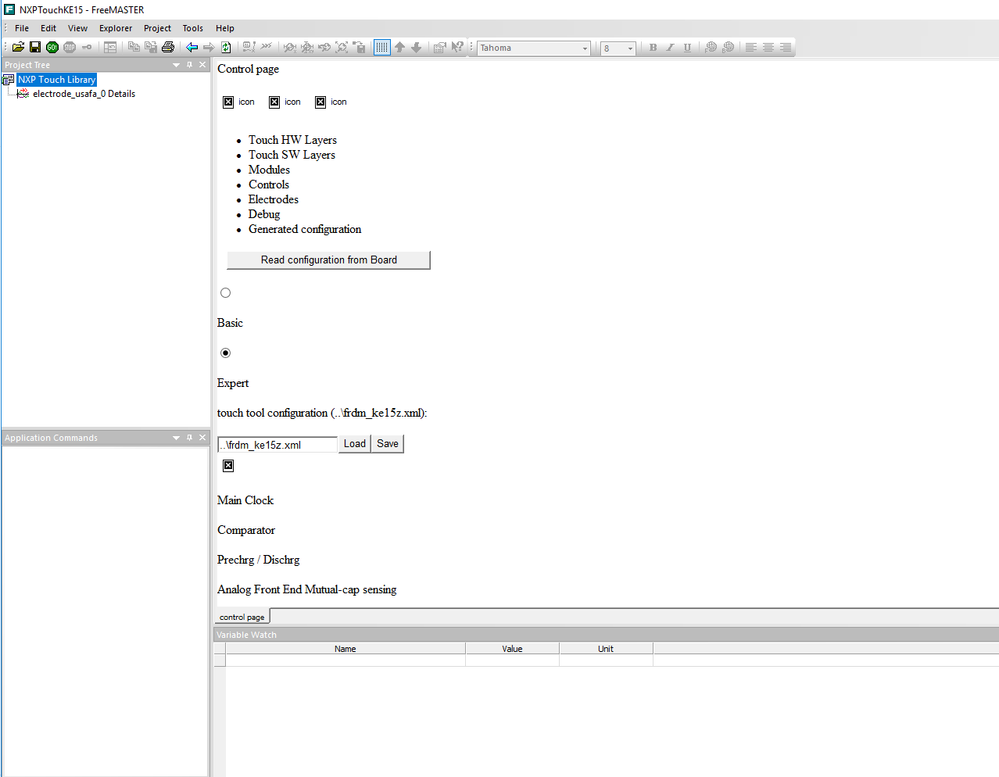Switch to the control page tab
The image size is (999, 777).
point(242,617)
